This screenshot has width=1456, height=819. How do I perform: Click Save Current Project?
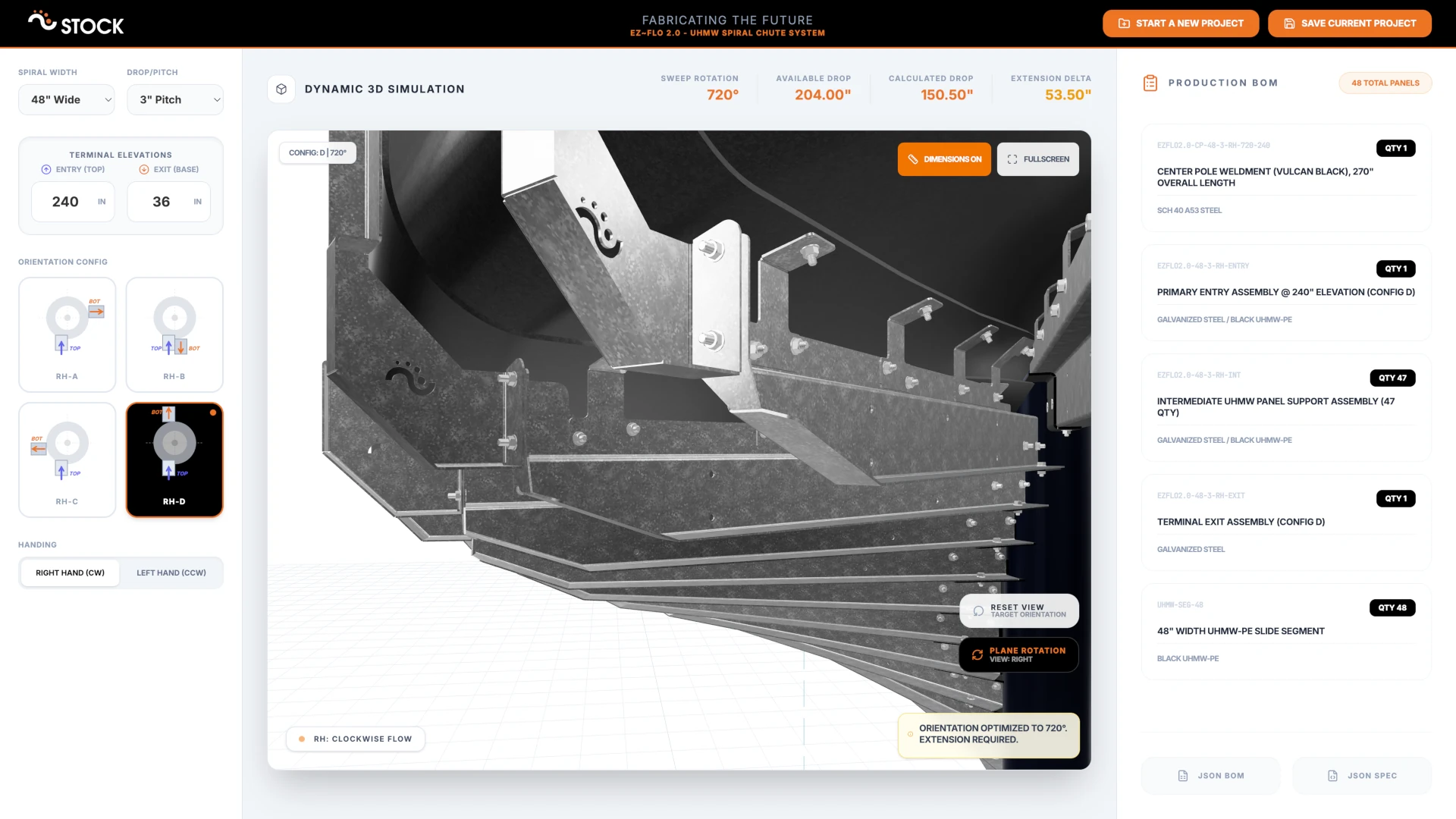(x=1349, y=23)
